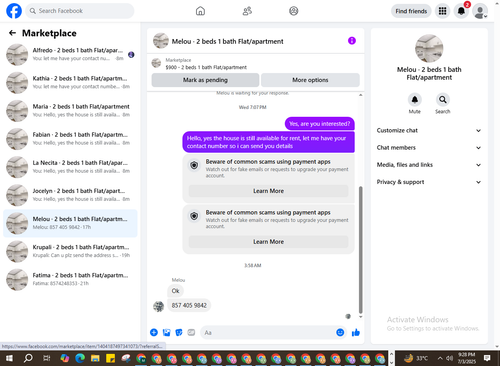Open La Necita conversation
The height and width of the screenshot is (366, 500).
[x=70, y=167]
